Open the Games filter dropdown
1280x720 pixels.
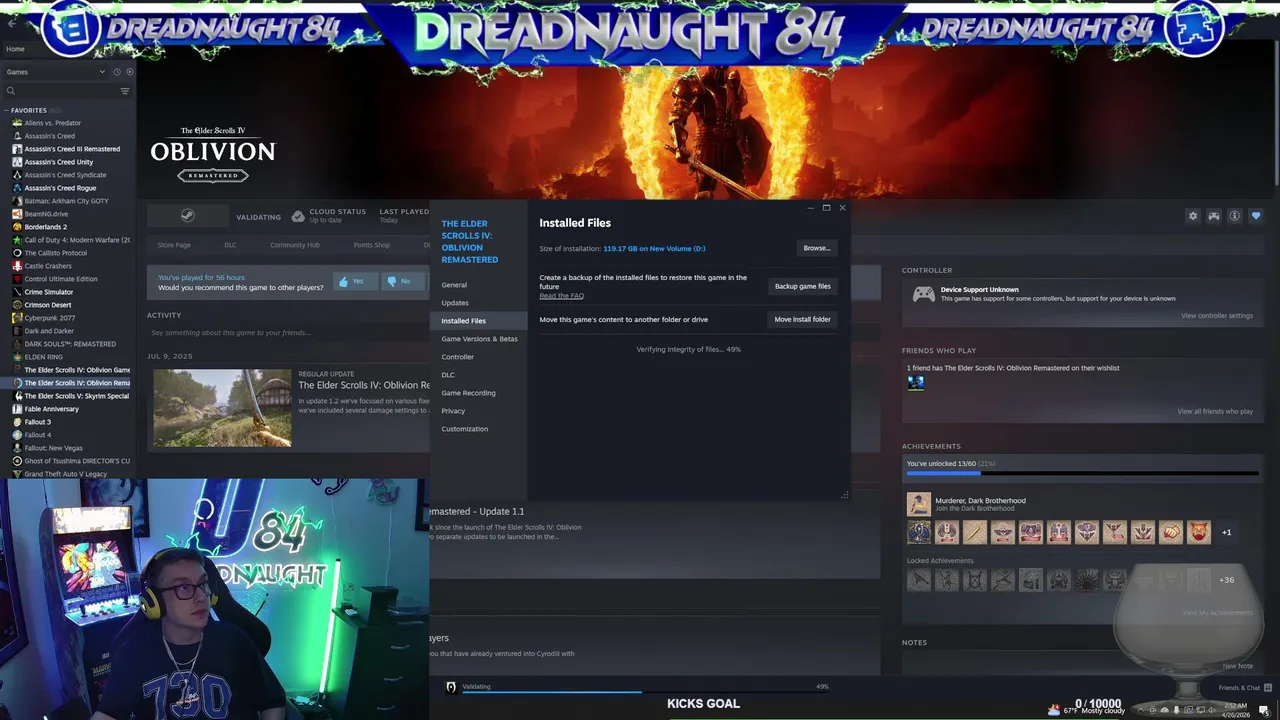click(x=55, y=72)
